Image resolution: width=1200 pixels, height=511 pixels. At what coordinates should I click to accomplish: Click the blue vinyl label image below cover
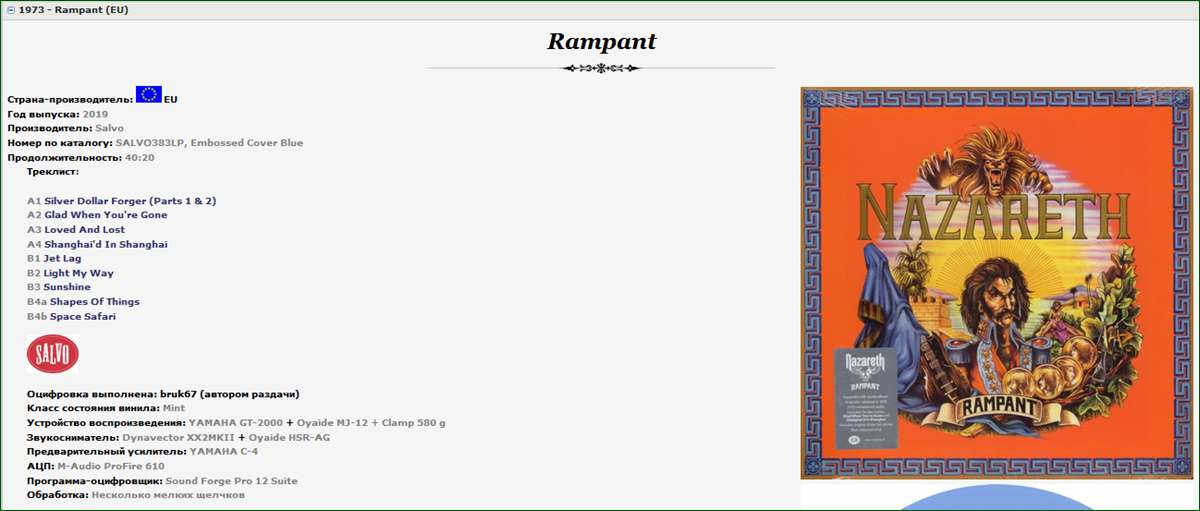(994, 499)
